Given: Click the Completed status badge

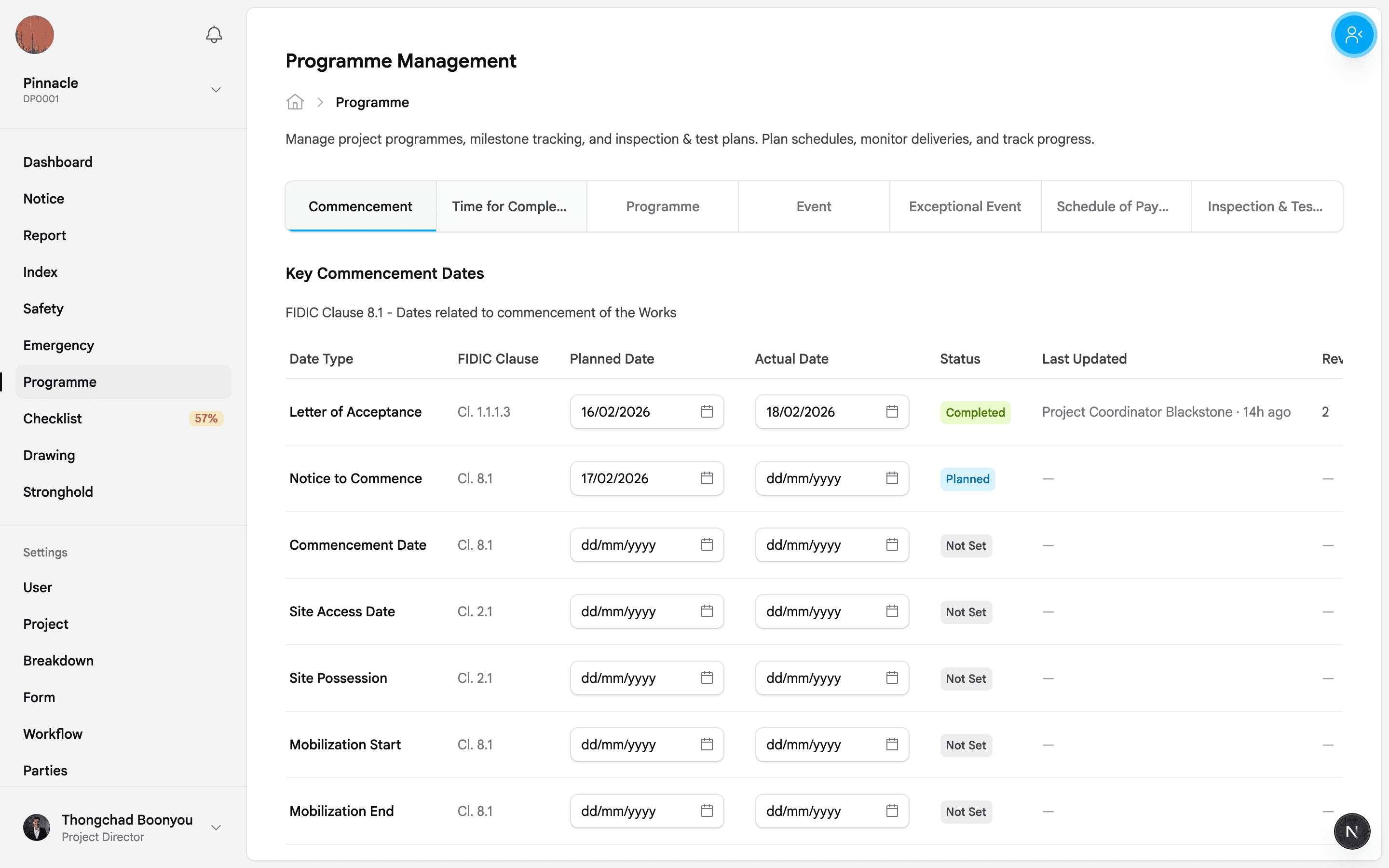Looking at the screenshot, I should tap(975, 412).
